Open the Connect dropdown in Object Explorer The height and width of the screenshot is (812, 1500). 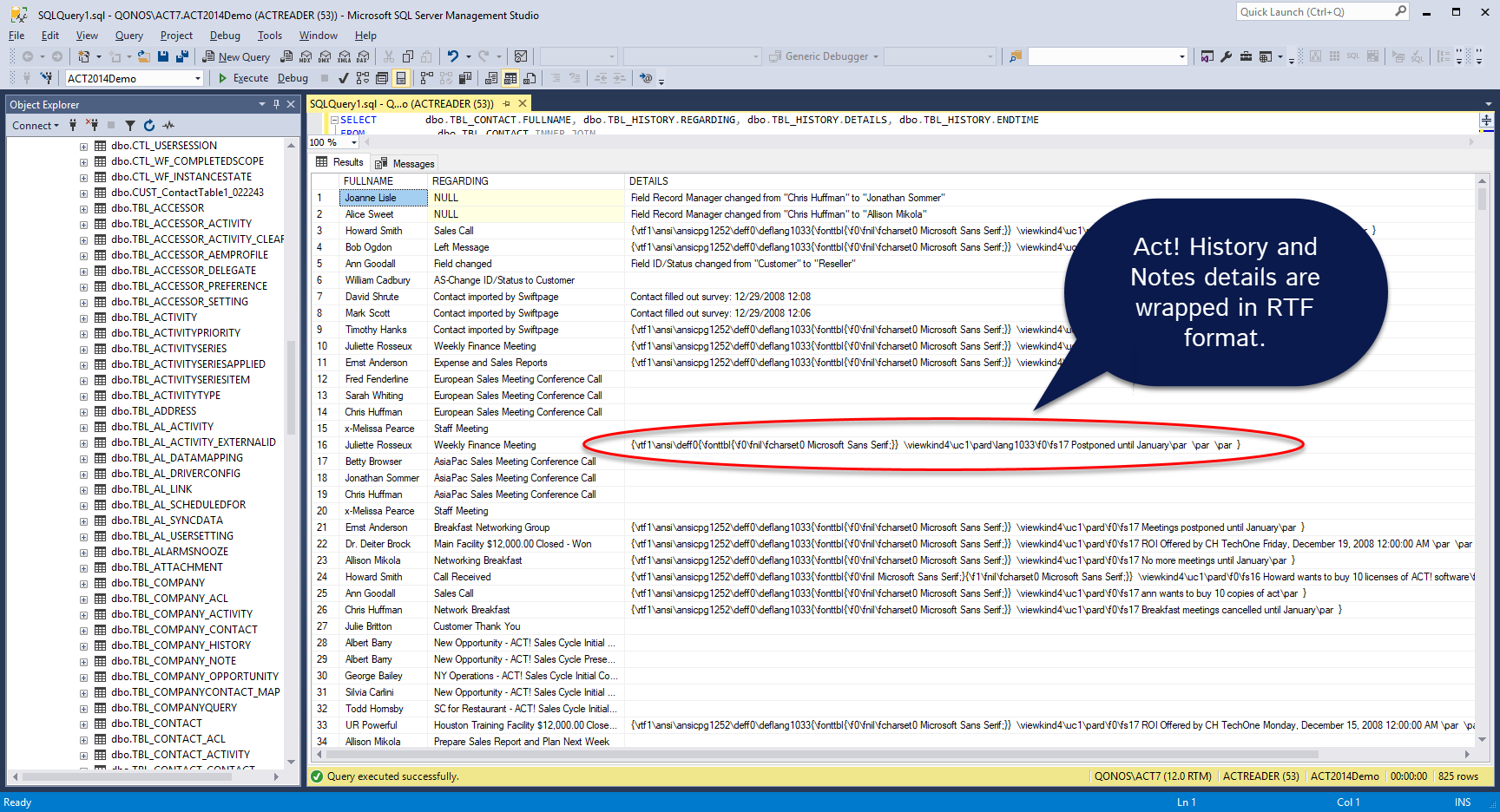[x=36, y=126]
